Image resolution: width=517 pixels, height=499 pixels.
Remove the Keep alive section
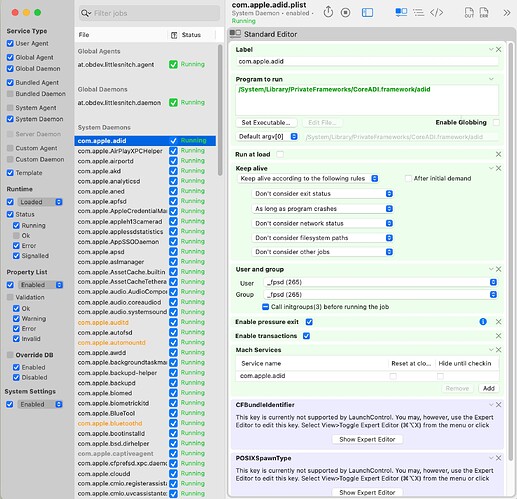[498, 168]
